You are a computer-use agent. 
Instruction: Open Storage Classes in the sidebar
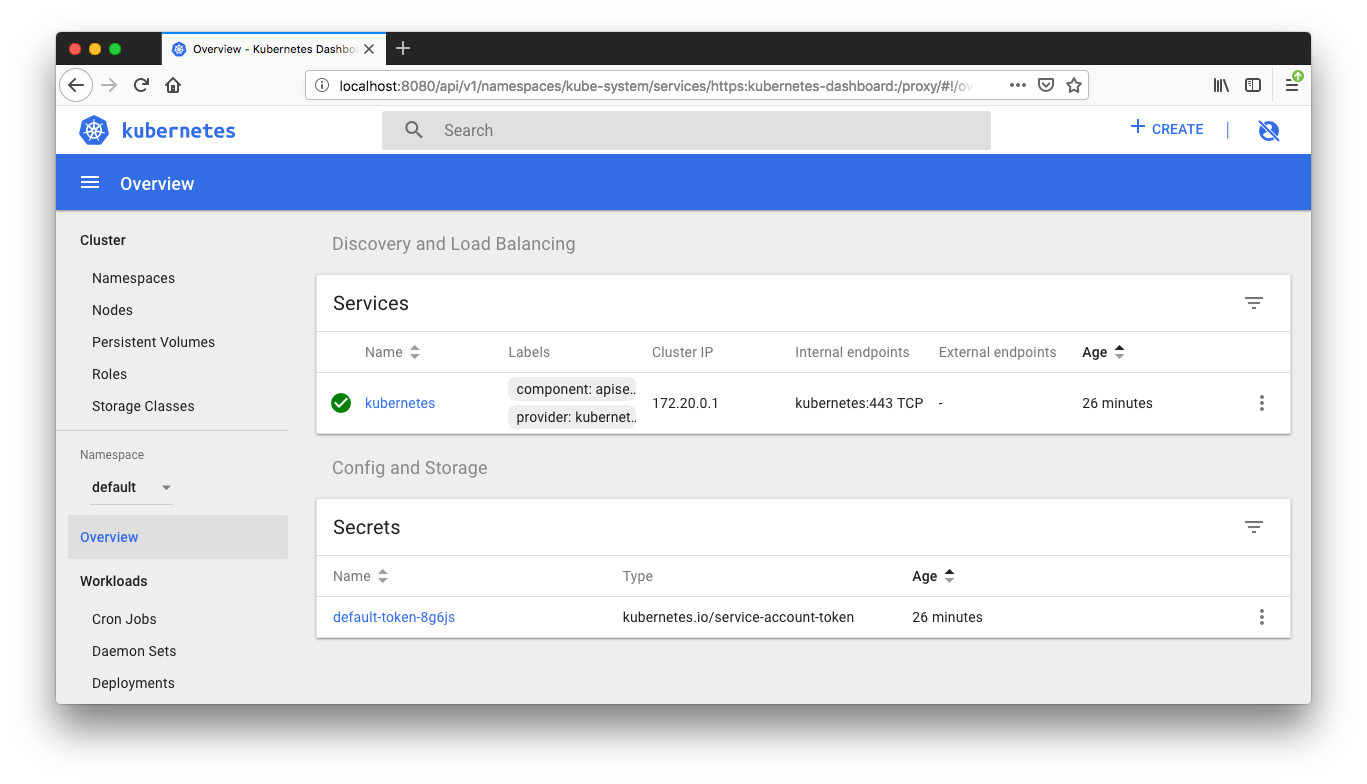143,406
